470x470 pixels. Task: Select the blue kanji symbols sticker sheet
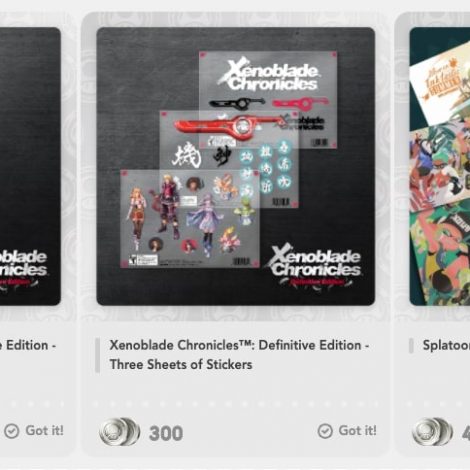click(229, 159)
